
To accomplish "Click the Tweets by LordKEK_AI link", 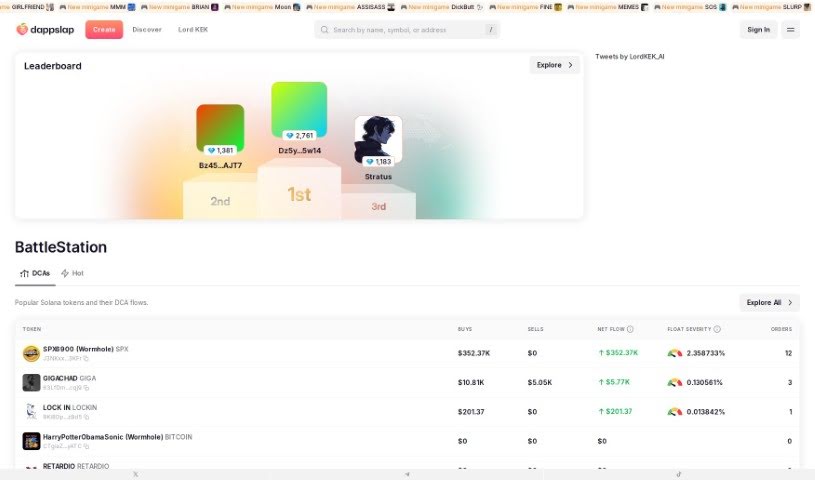I will (x=629, y=56).
